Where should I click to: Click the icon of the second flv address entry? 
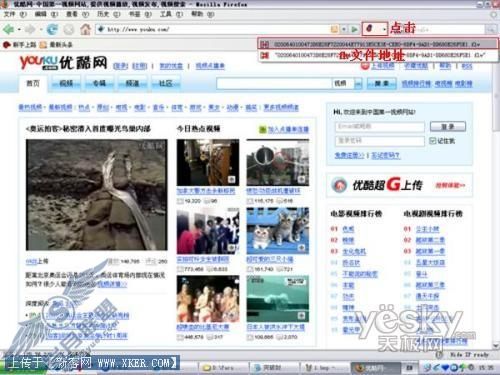(265, 55)
